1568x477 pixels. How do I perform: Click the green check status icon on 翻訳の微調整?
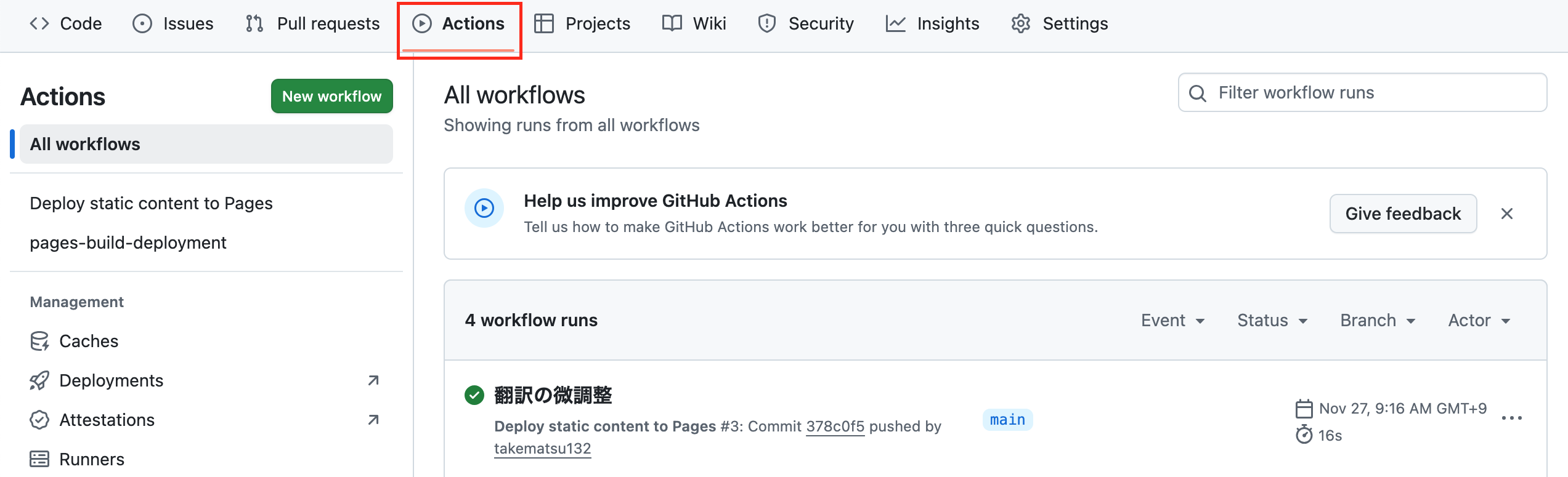[x=474, y=396]
